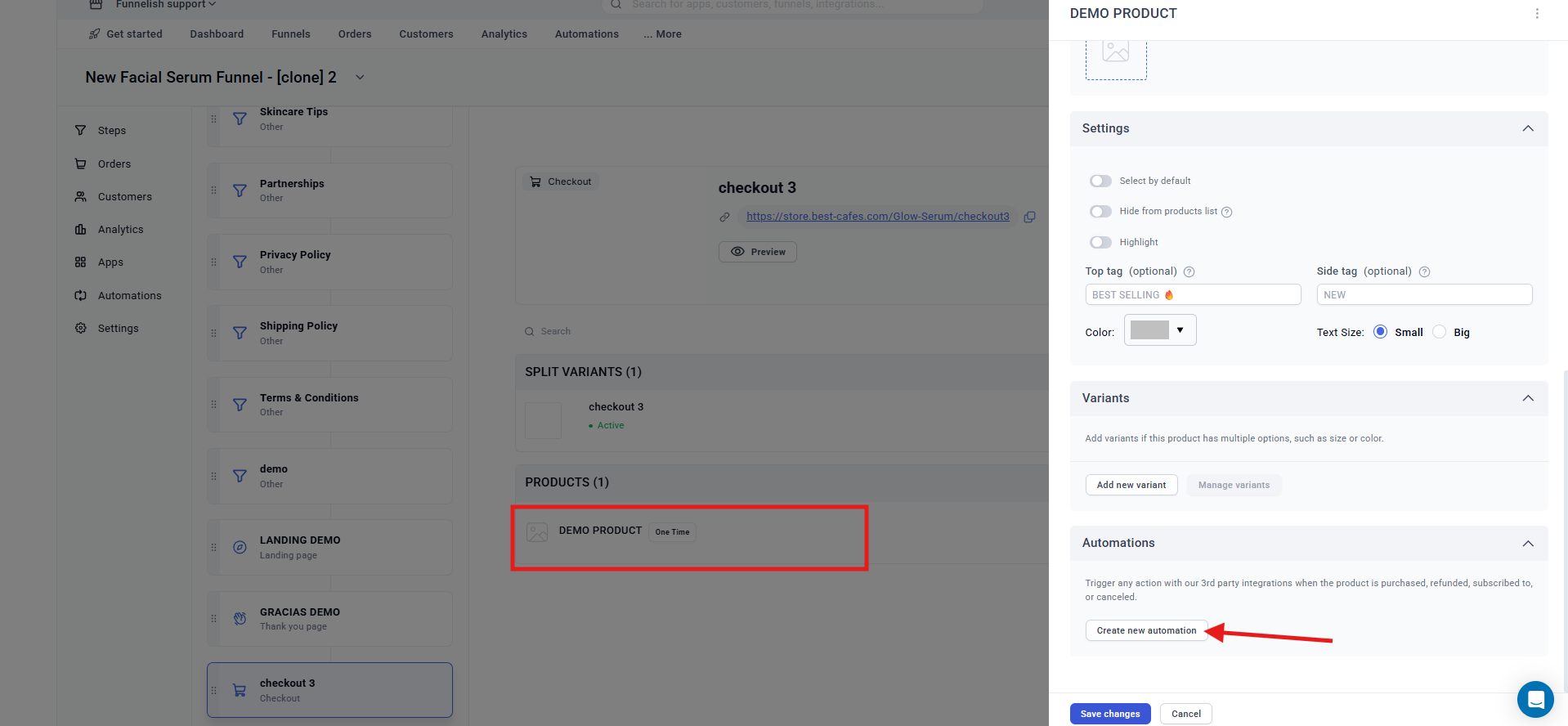Click the Apps icon in left sidebar
Viewport: 1568px width, 726px height.
[x=80, y=262]
